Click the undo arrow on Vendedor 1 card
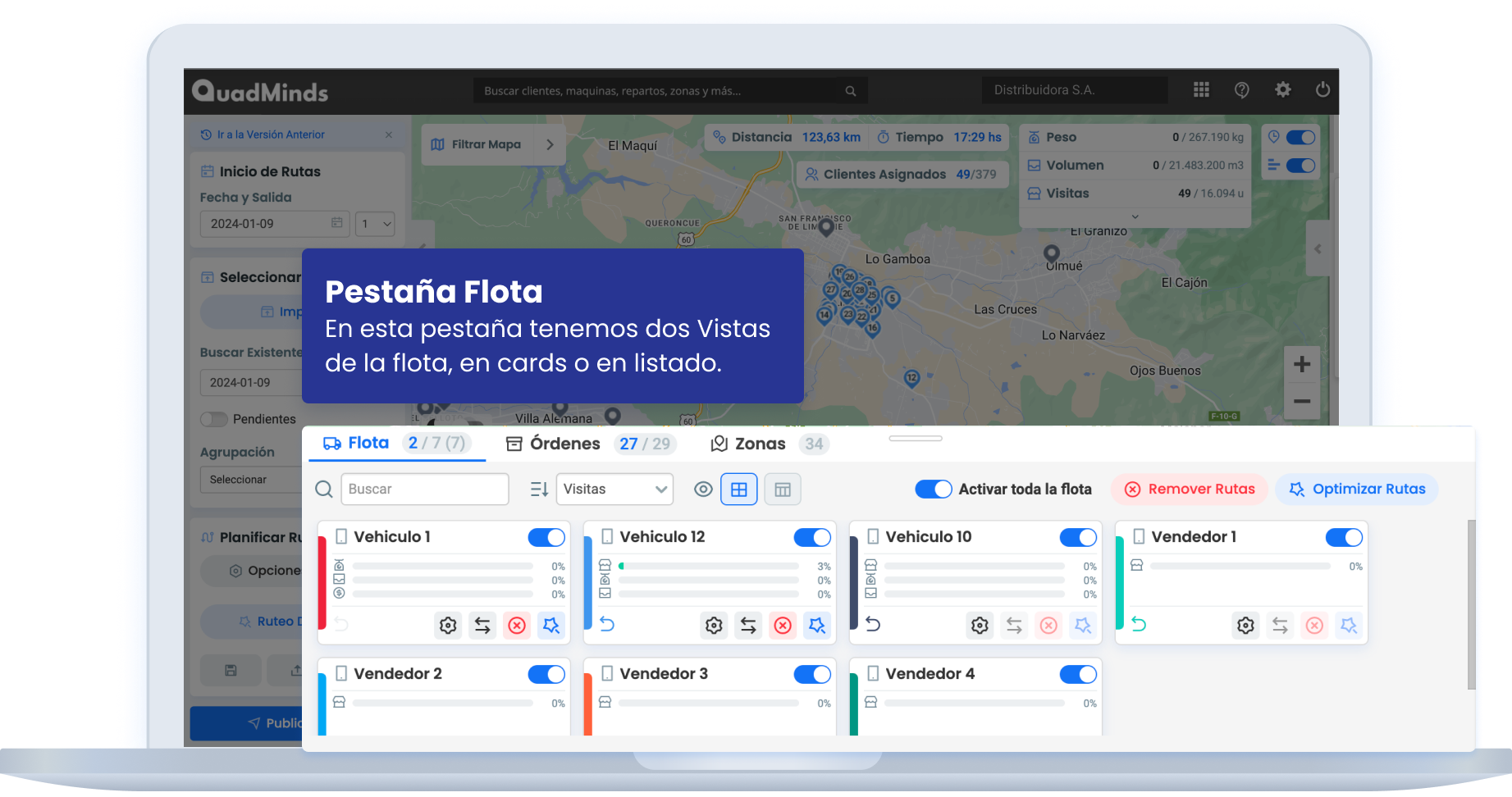The height and width of the screenshot is (797, 1512). tap(1139, 623)
